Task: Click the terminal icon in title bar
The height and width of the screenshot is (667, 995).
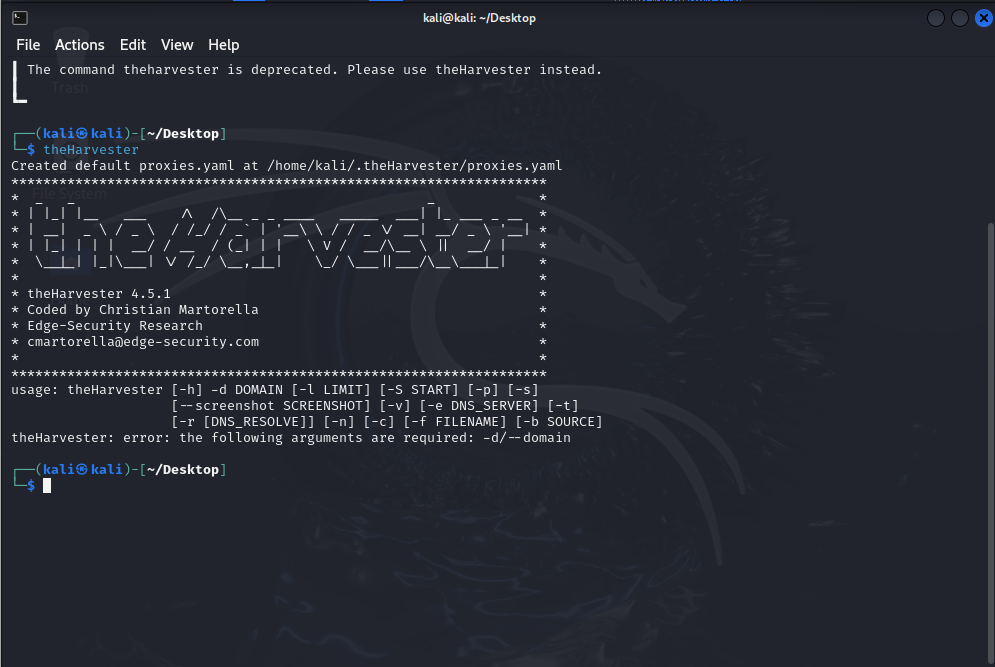Action: (20, 18)
